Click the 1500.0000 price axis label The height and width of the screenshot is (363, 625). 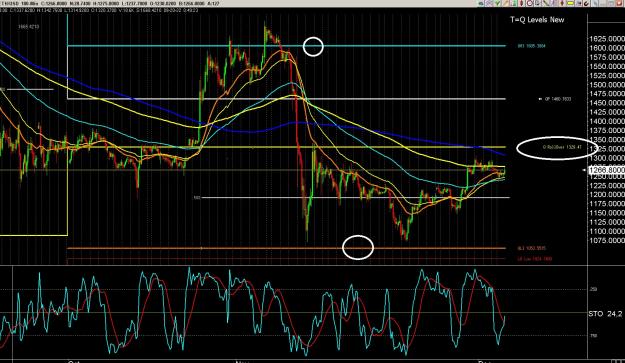(606, 85)
